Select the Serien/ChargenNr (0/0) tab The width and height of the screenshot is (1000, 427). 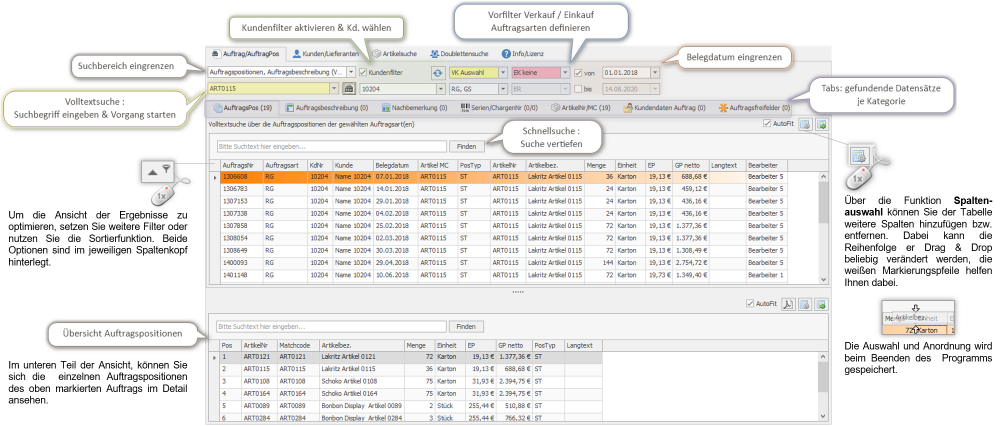499,108
